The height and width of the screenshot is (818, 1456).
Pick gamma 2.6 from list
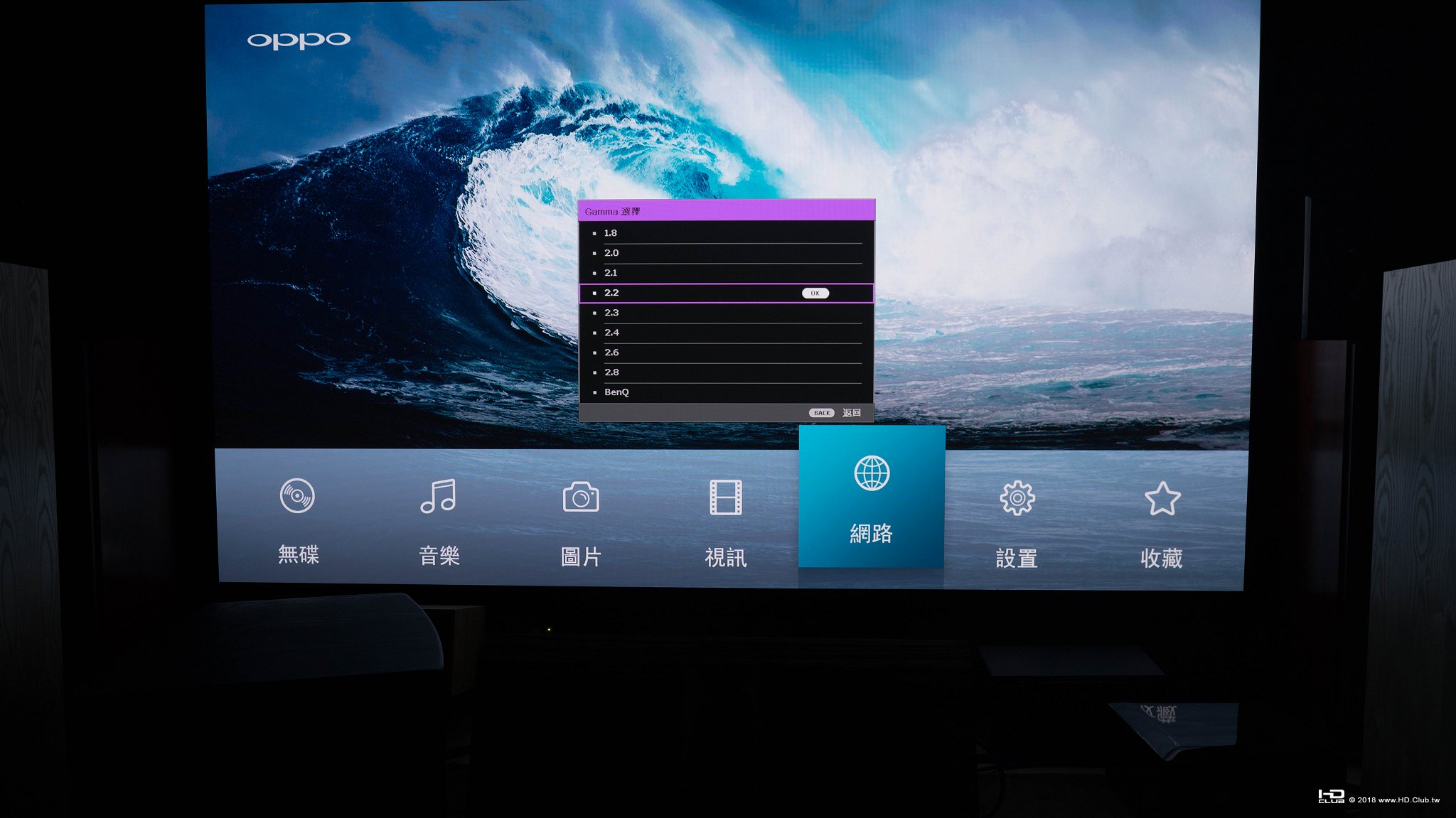611,353
